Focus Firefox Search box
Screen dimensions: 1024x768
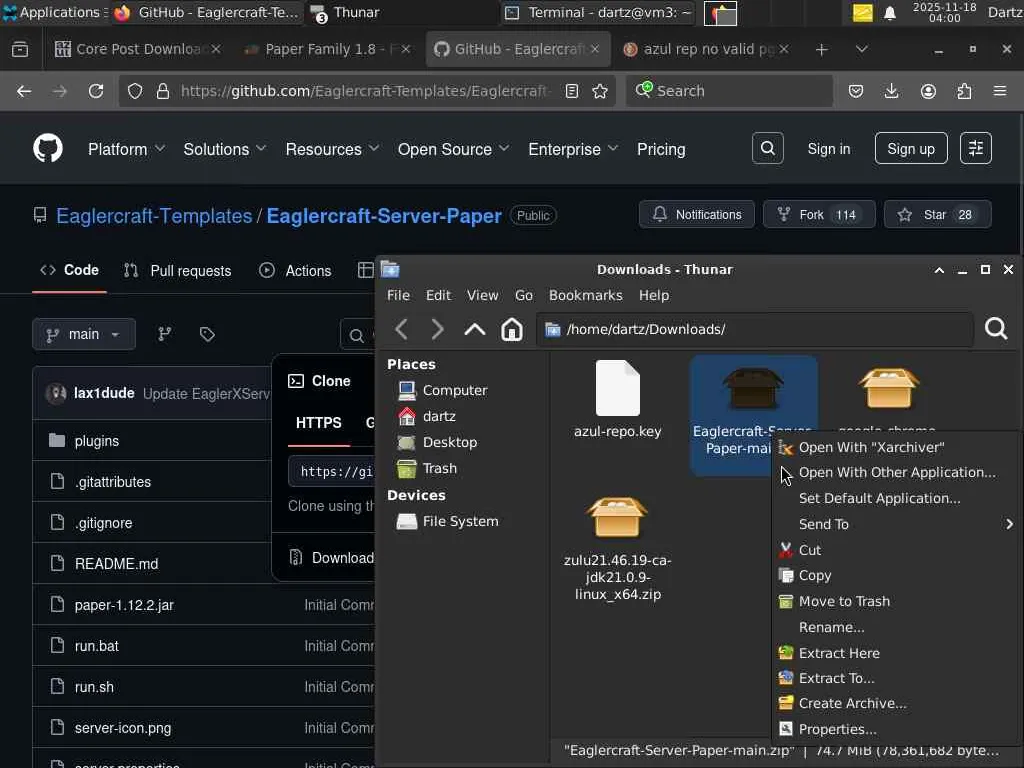tap(729, 91)
